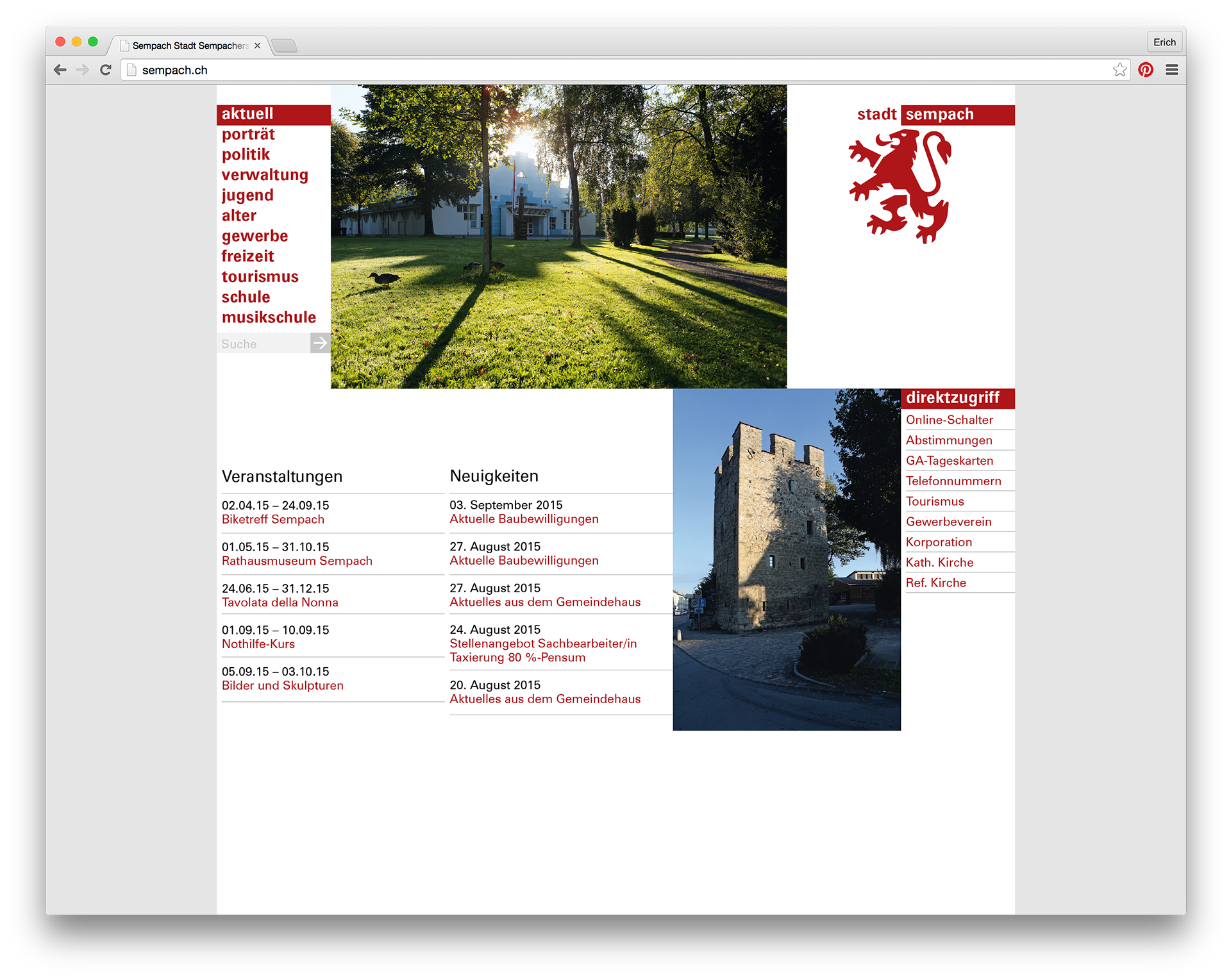Viewport: 1231px width, 980px height.
Task: Open the Online-Schalter quick link
Action: [x=949, y=420]
